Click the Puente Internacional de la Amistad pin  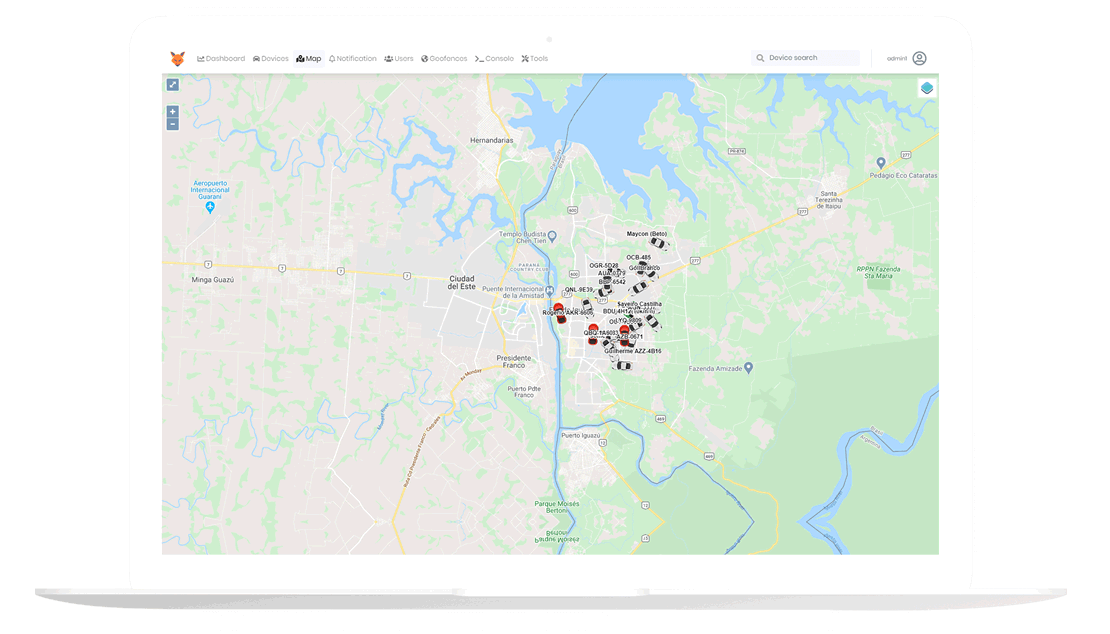(549, 291)
